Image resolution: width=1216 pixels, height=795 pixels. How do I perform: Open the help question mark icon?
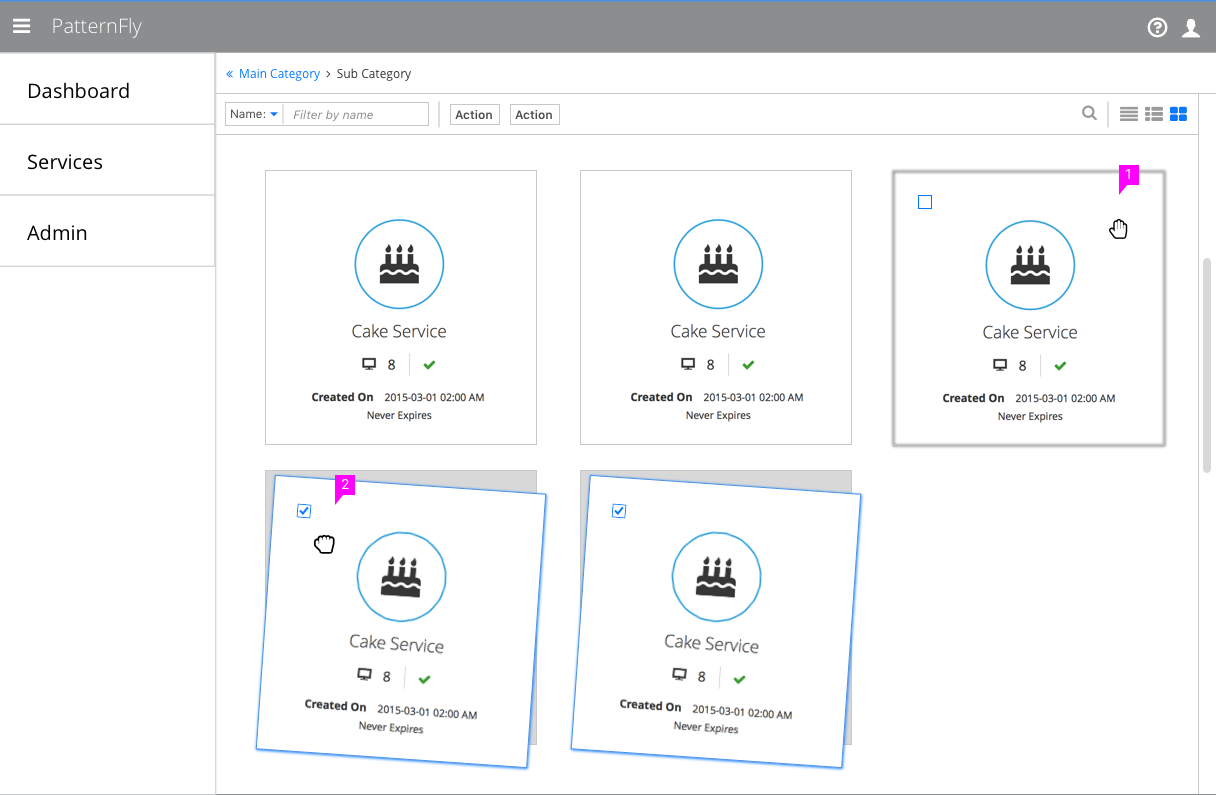pos(1157,28)
